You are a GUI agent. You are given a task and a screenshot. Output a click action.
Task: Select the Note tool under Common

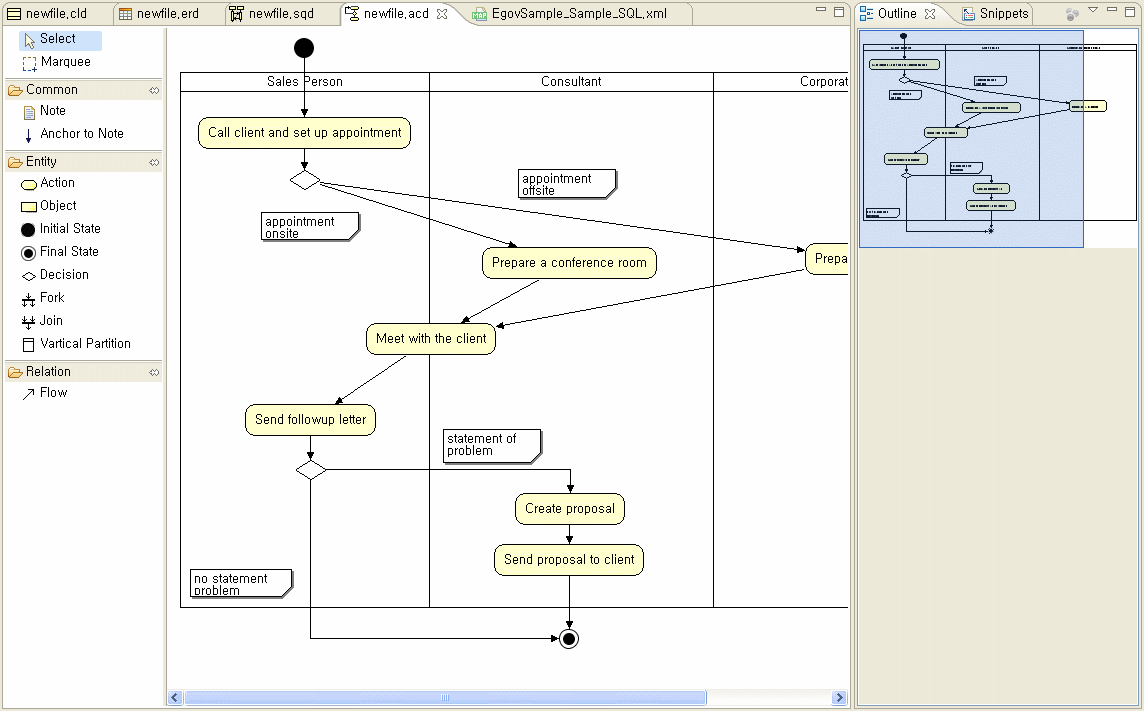52,111
